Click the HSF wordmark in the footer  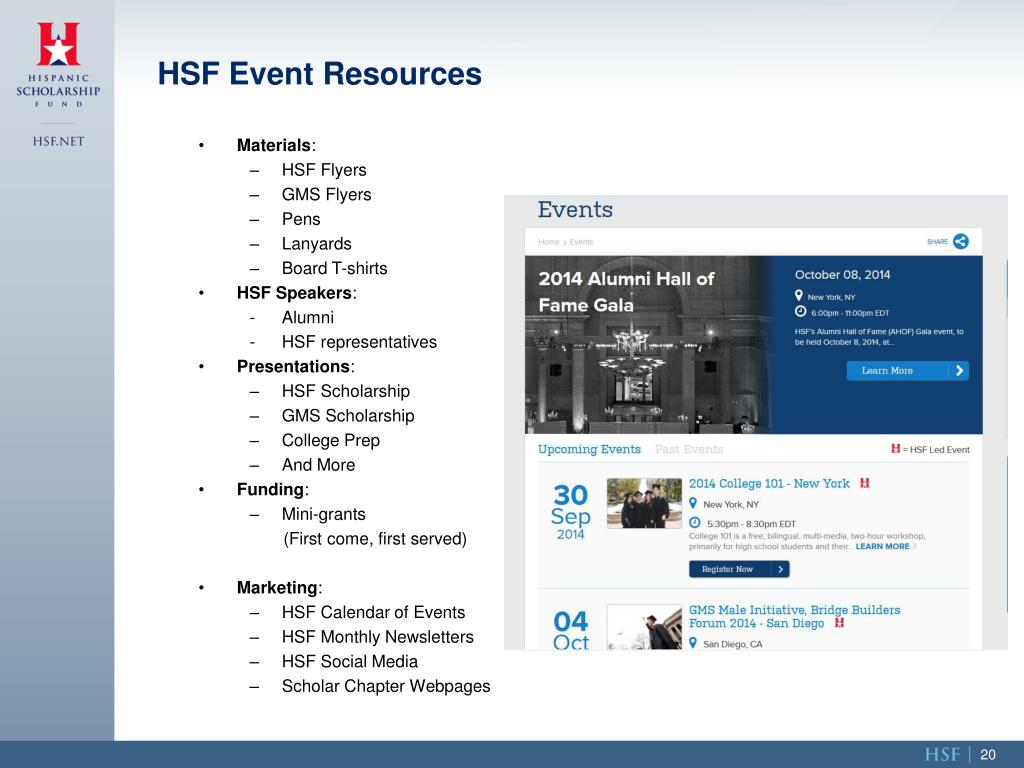(942, 755)
